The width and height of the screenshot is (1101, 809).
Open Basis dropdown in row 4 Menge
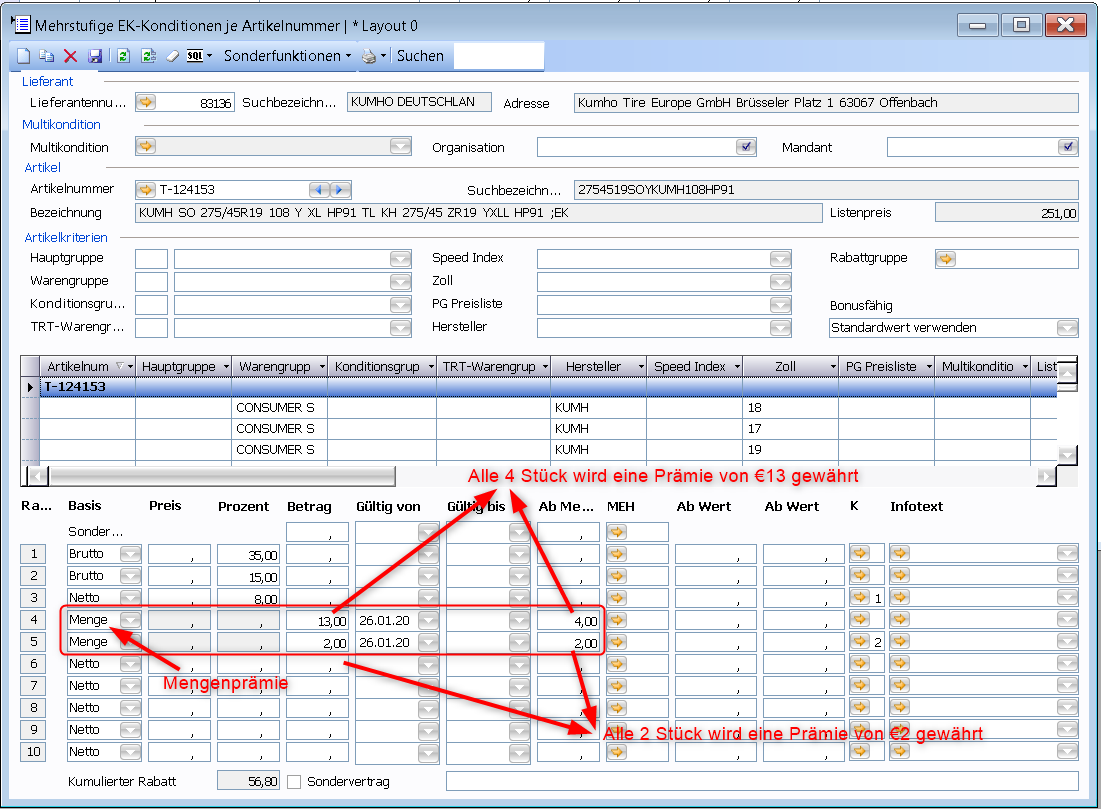coord(130,620)
